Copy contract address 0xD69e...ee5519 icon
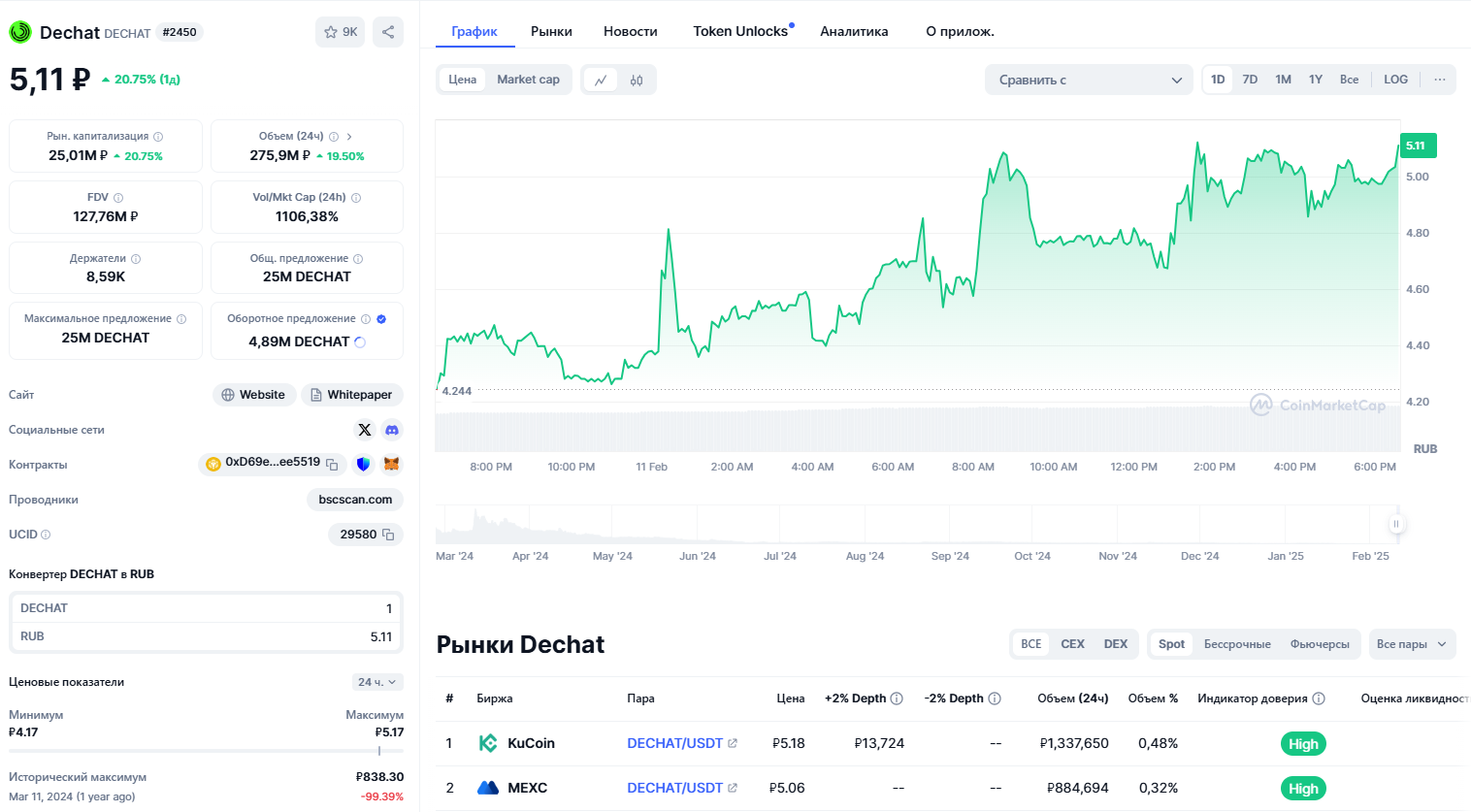Screen dimensions: 1471x812 click(x=332, y=465)
